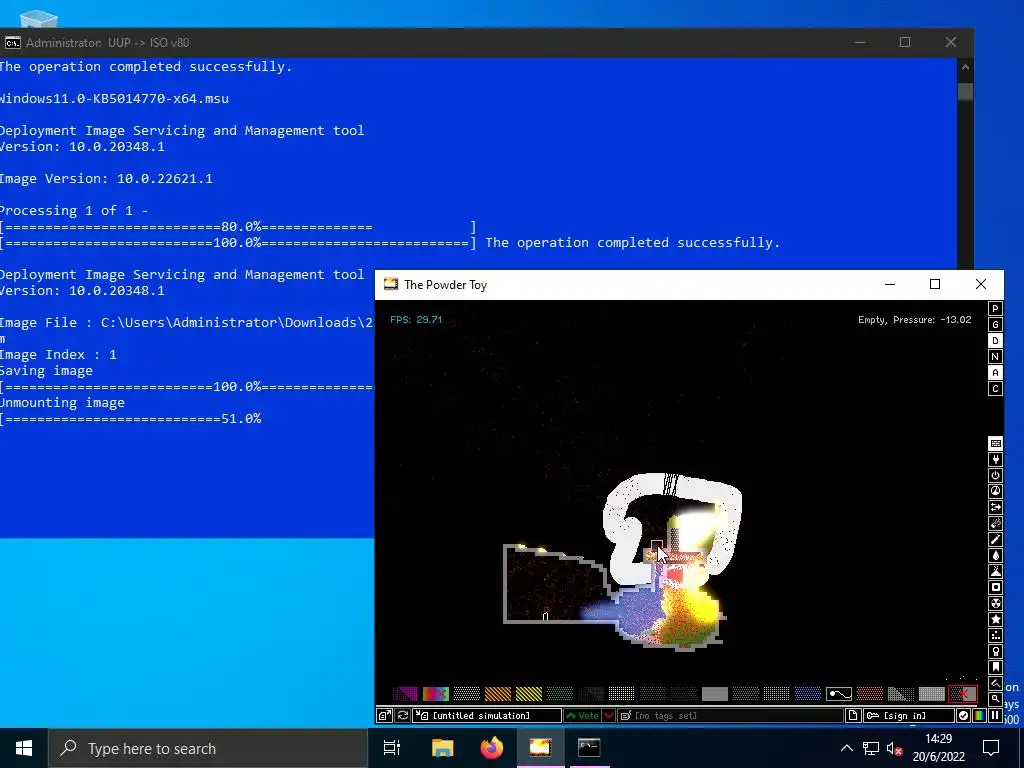Viewport: 1024px width, 768px height.
Task: Open render options rainbow icon
Action: click(x=979, y=716)
